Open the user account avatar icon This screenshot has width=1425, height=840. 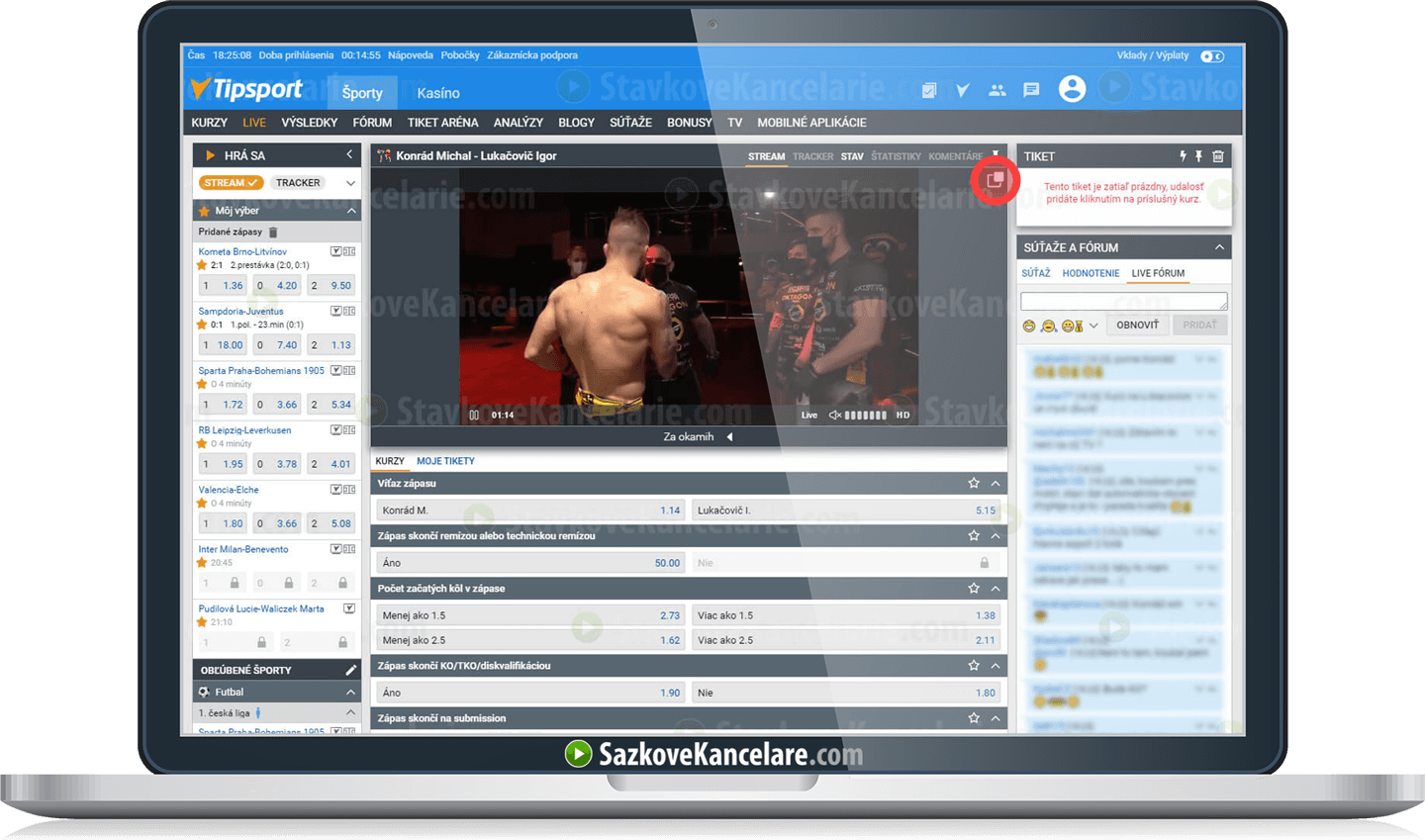(1072, 89)
